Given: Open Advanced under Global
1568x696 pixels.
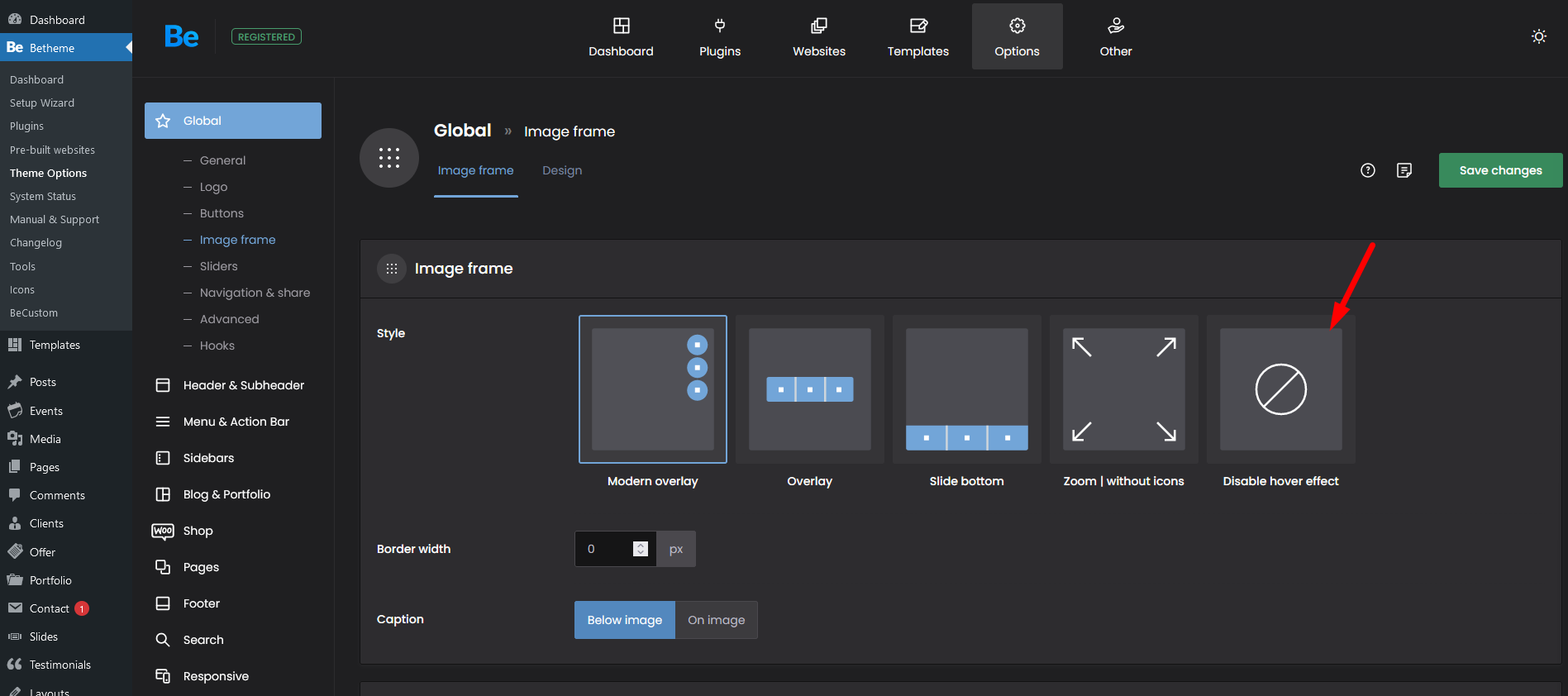Looking at the screenshot, I should (229, 319).
